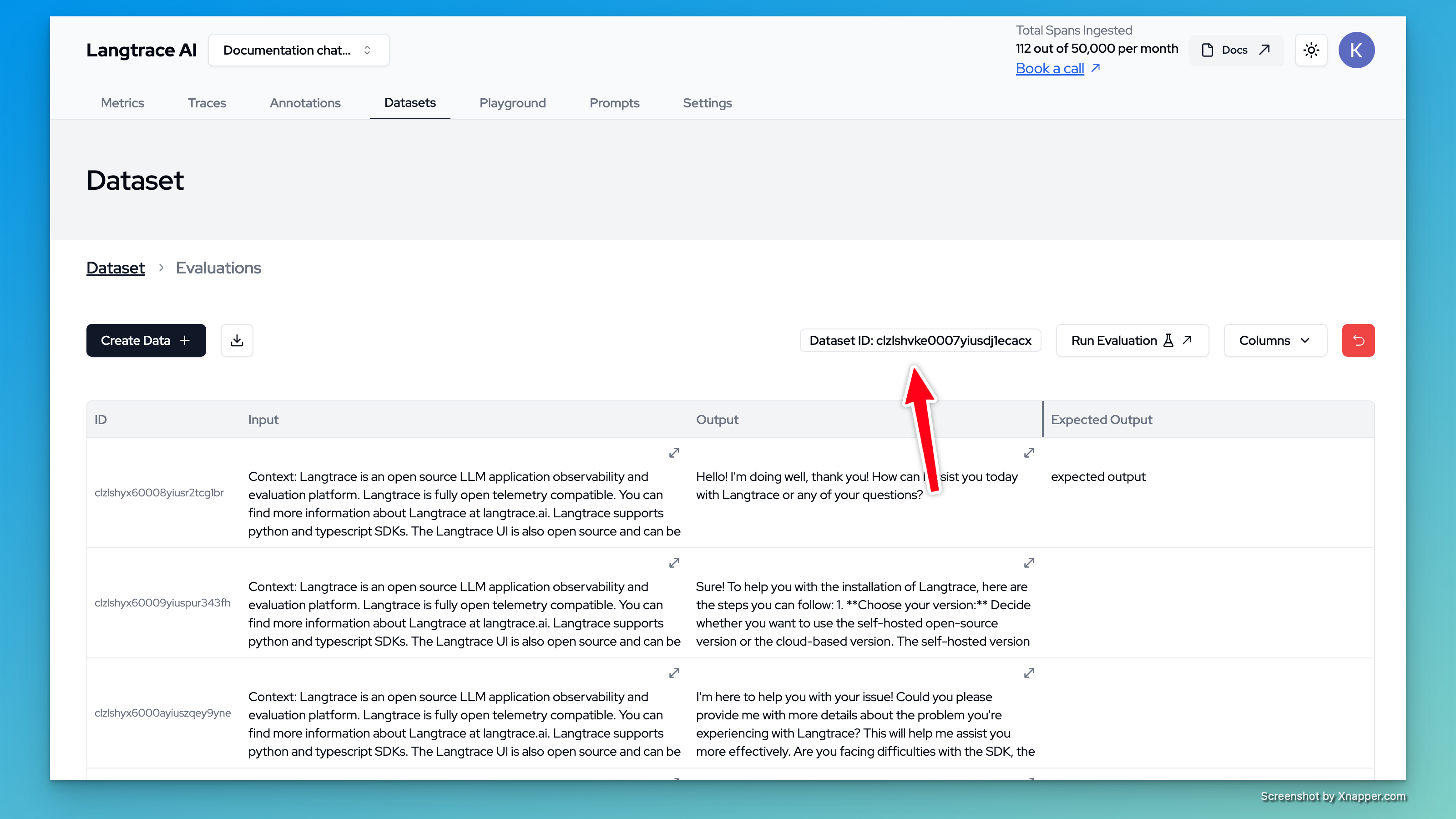Toggle the light/dark theme sun icon

pos(1311,51)
